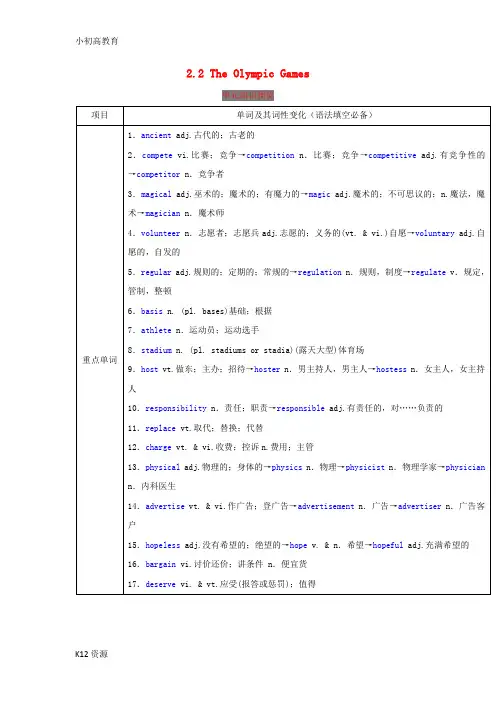Click the word 'host' in item 9
This screenshot has width=496, height=702.
coord(149,369)
